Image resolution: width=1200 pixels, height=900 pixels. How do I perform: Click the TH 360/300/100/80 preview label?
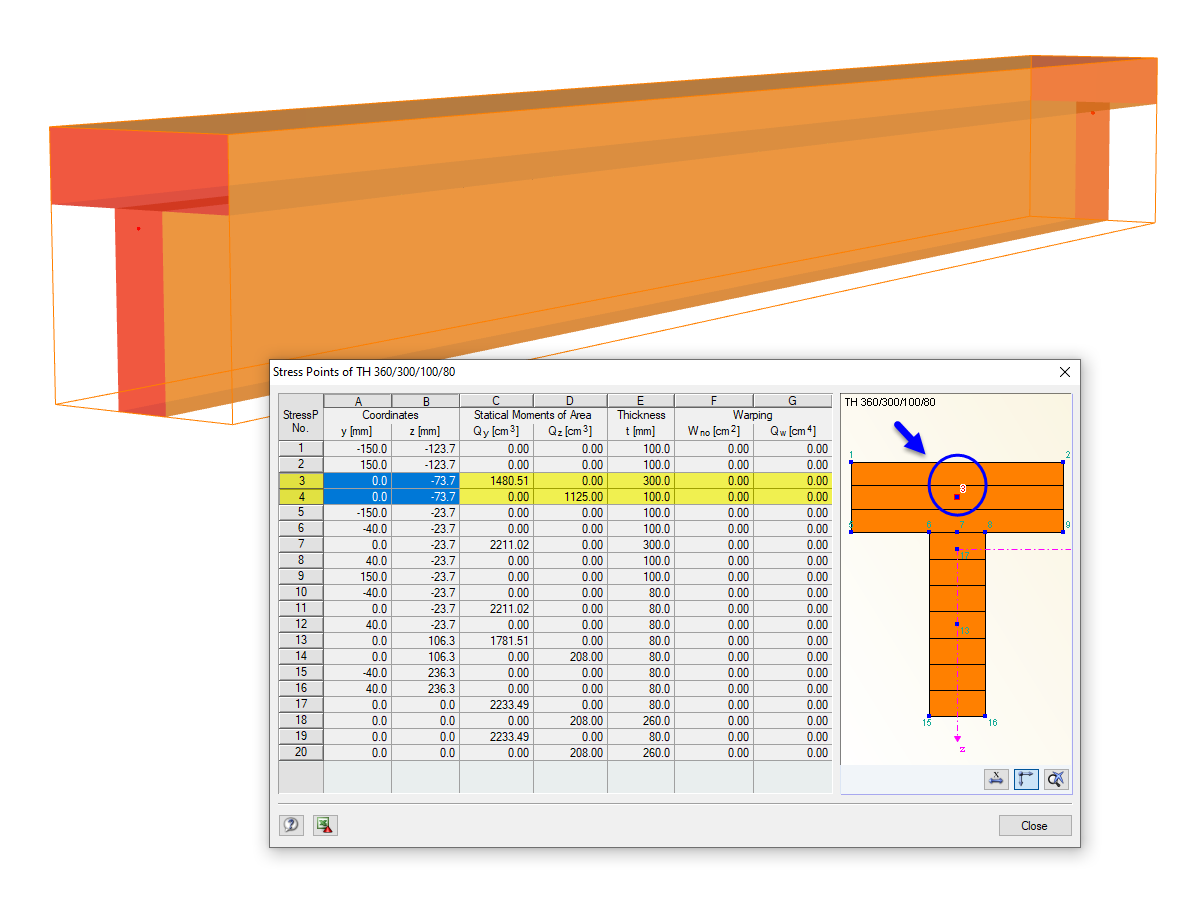tap(890, 402)
